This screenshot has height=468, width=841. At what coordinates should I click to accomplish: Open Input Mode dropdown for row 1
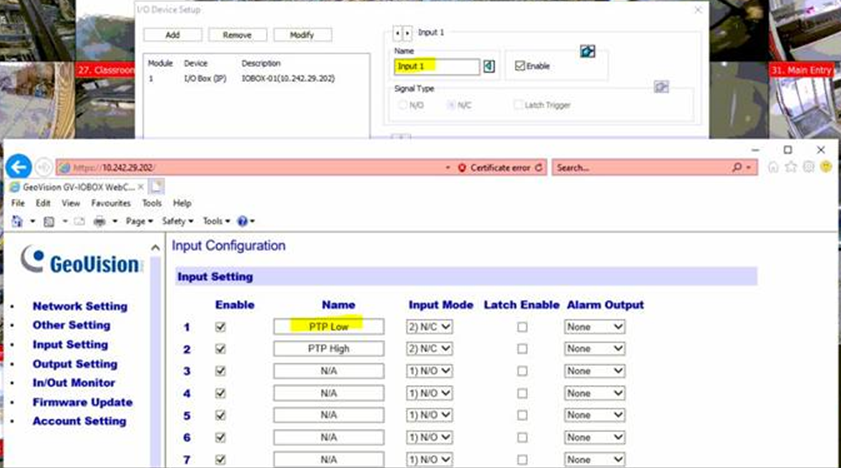429,326
